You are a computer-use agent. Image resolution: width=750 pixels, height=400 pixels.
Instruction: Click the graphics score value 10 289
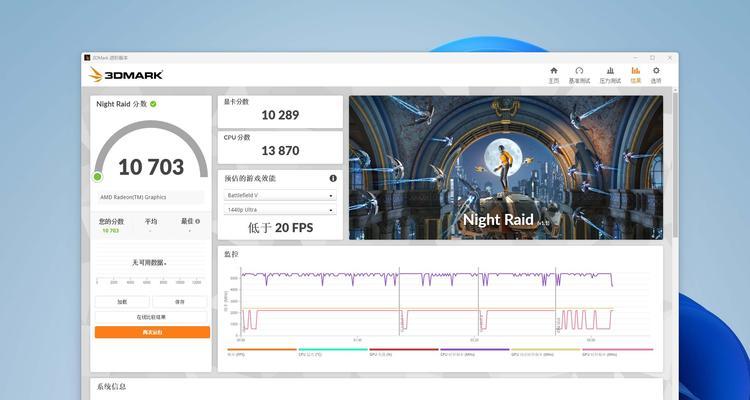(x=280, y=115)
